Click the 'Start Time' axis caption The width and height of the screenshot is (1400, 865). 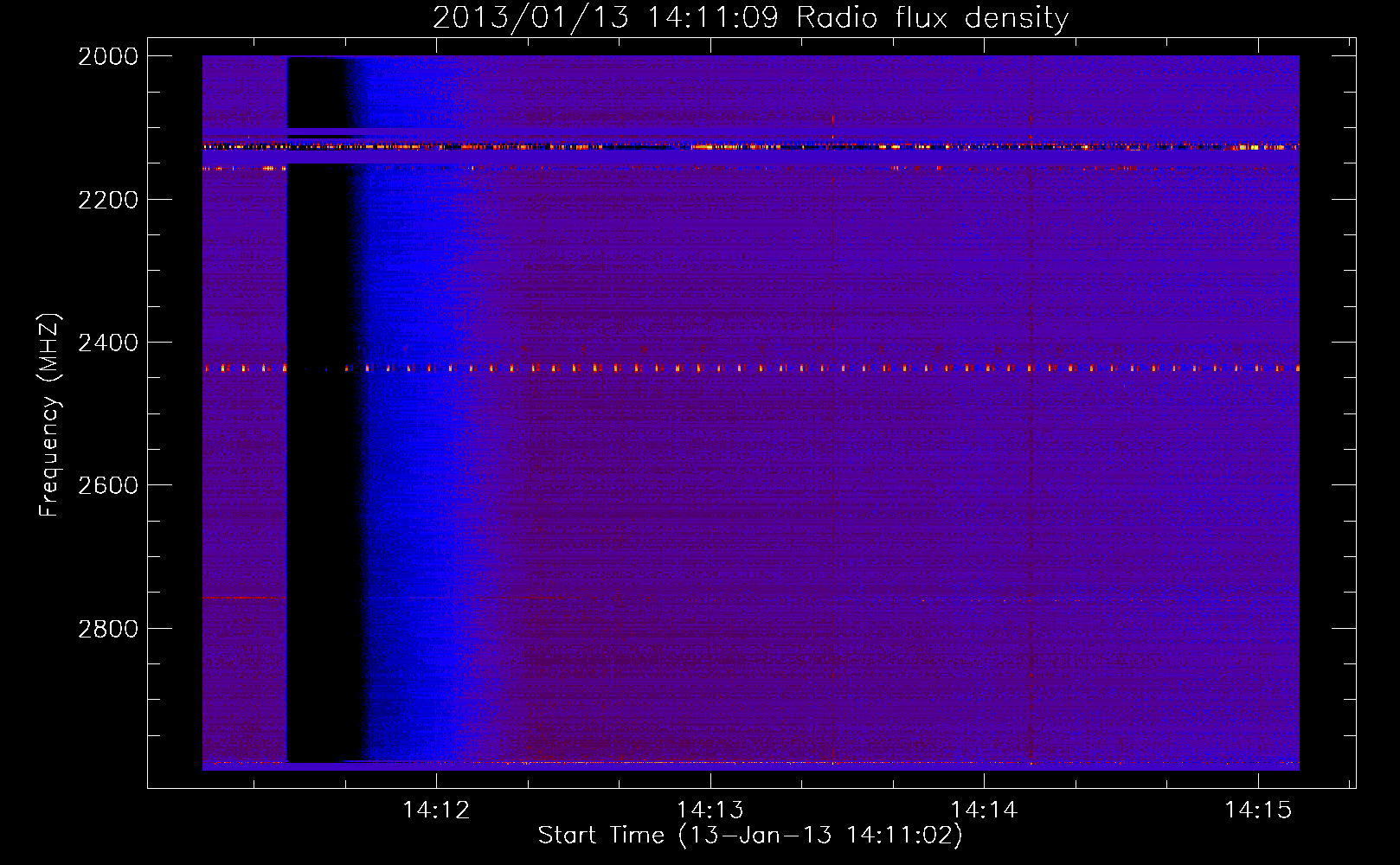click(x=601, y=836)
